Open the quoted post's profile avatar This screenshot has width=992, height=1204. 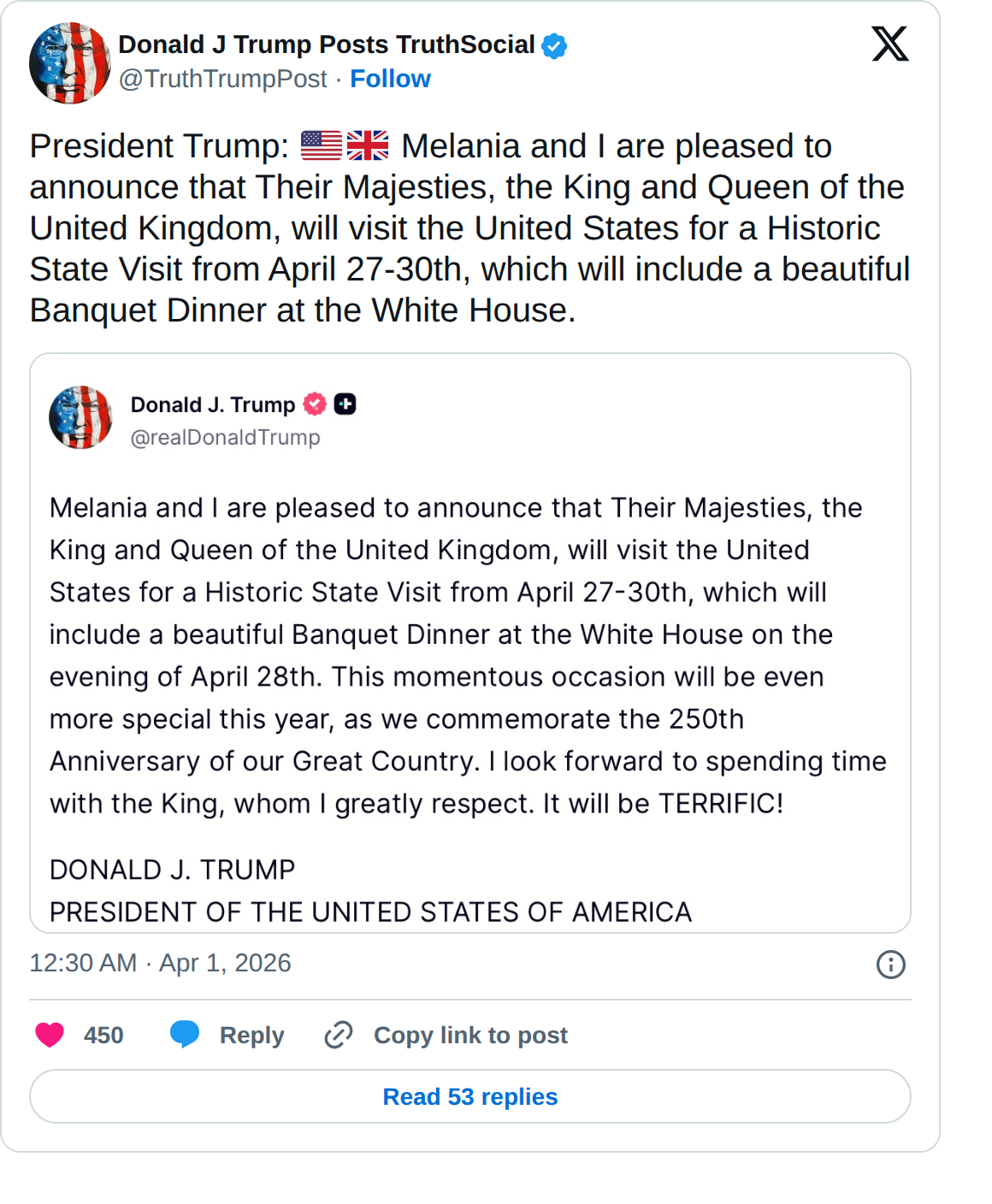coord(80,417)
